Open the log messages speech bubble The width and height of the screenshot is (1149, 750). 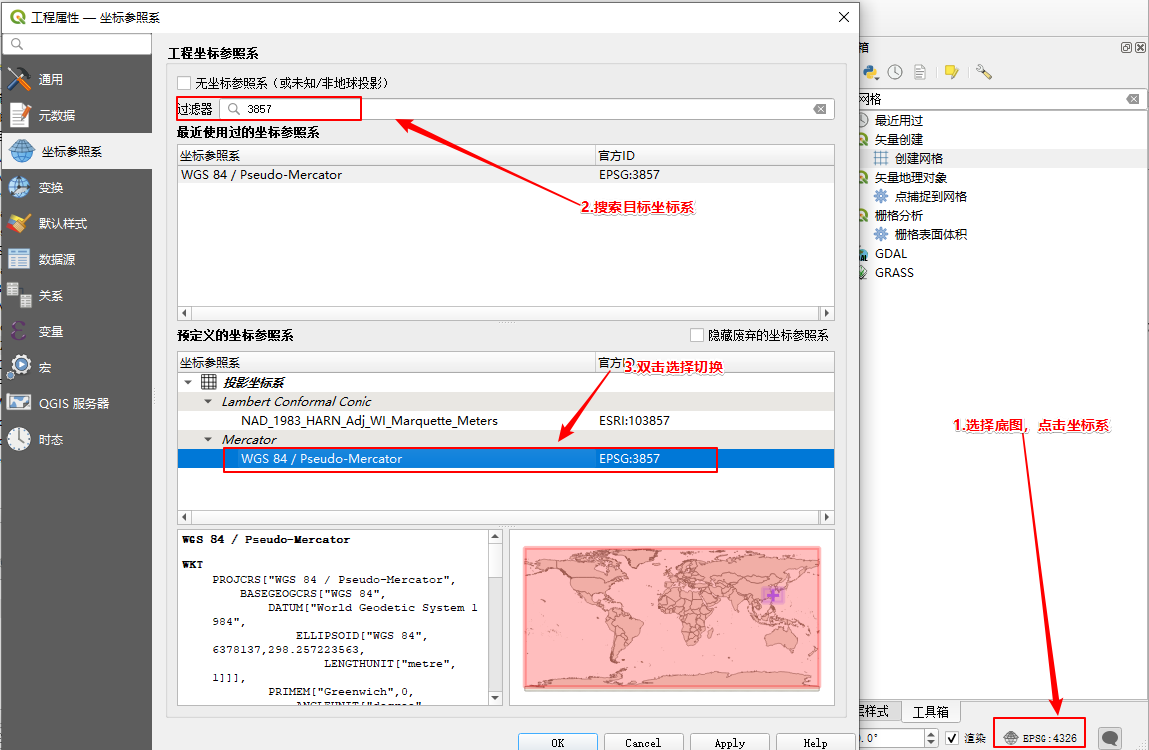point(1110,738)
